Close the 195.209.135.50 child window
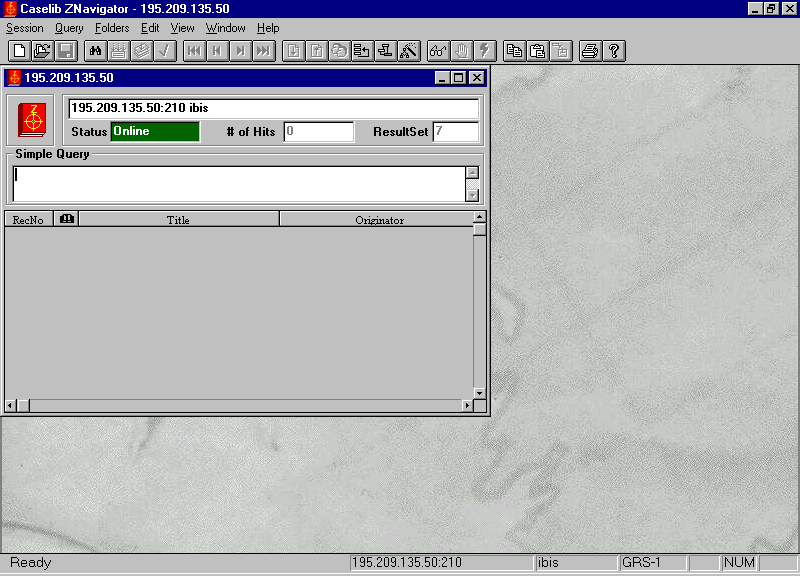The image size is (800, 576). [477, 78]
